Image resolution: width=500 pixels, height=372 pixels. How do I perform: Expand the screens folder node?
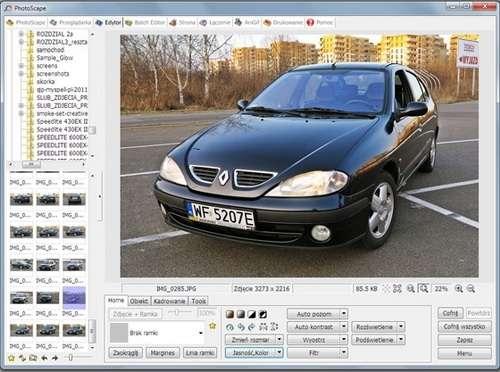pos(21,66)
